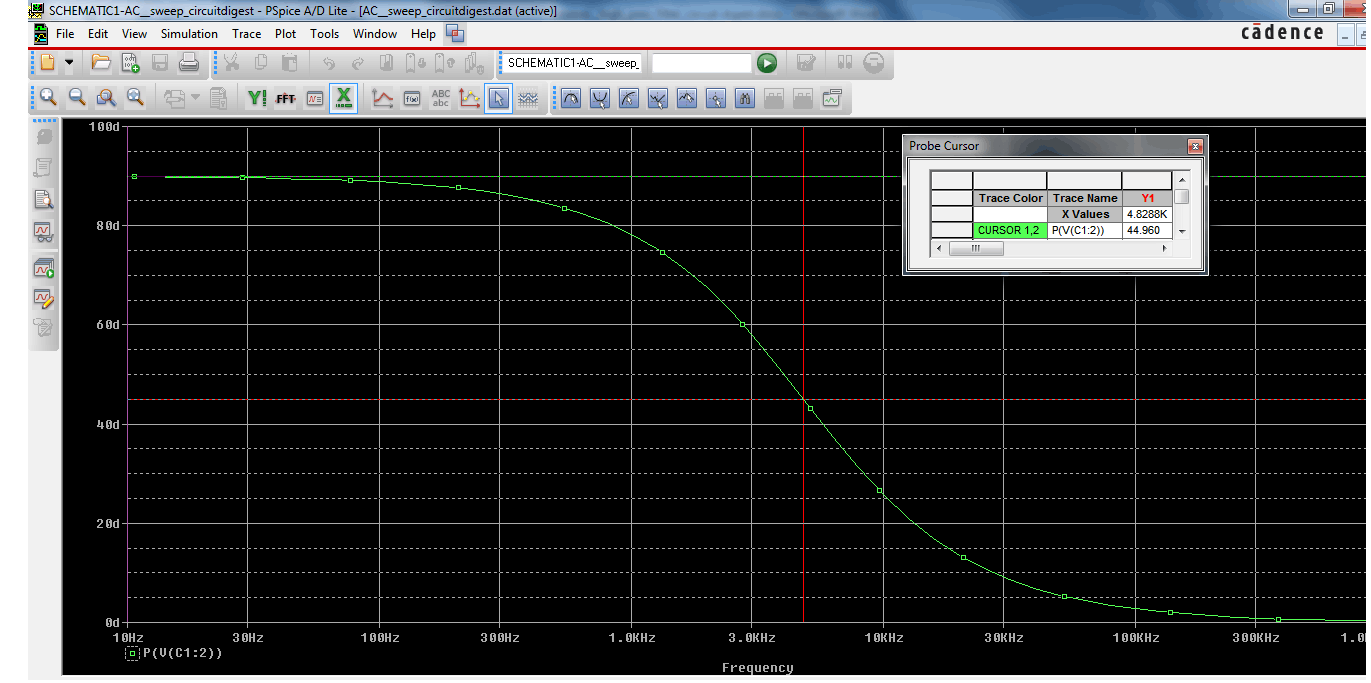Click View Output File magnifier page icon

[43, 199]
